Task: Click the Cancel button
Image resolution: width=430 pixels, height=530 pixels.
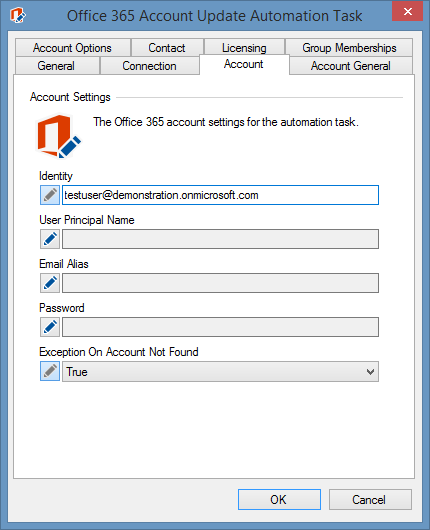Action: pyautogui.click(x=370, y=499)
